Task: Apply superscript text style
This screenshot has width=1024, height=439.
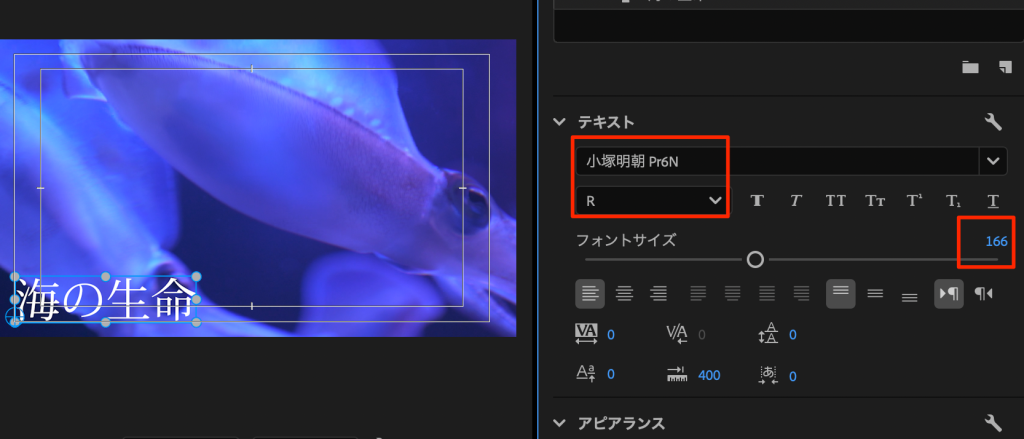Action: (913, 200)
